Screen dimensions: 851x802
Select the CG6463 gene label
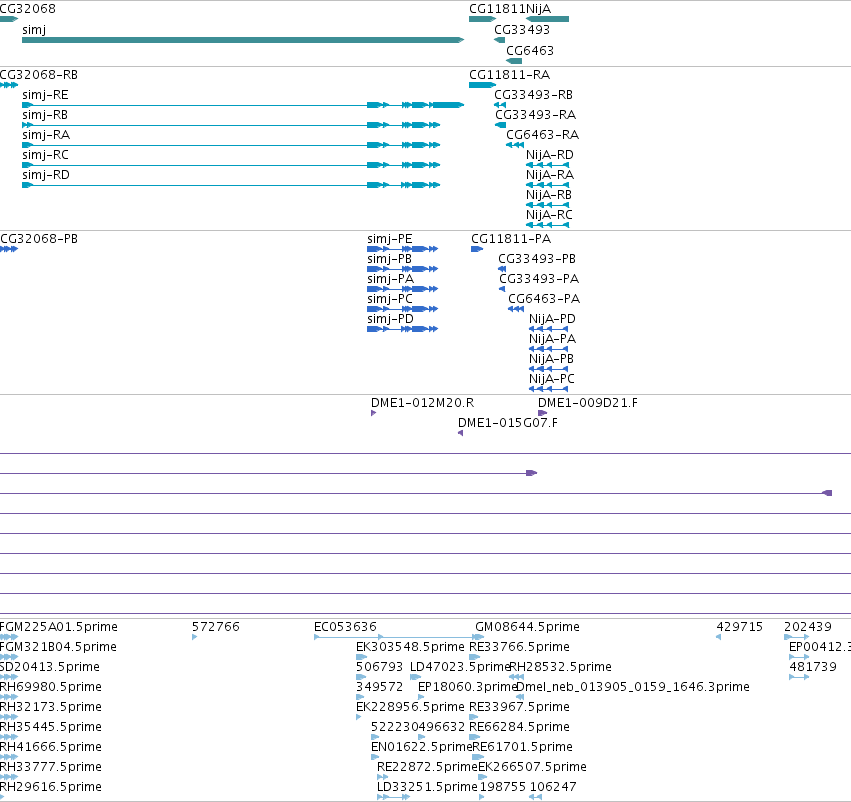pos(530,50)
